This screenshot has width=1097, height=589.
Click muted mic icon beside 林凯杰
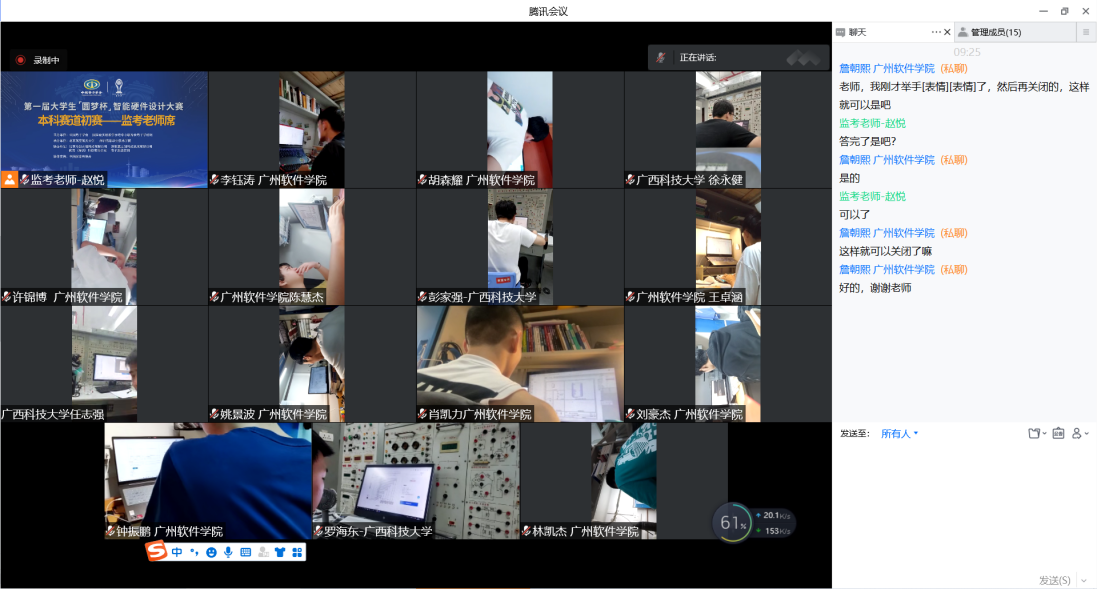pyautogui.click(x=526, y=532)
